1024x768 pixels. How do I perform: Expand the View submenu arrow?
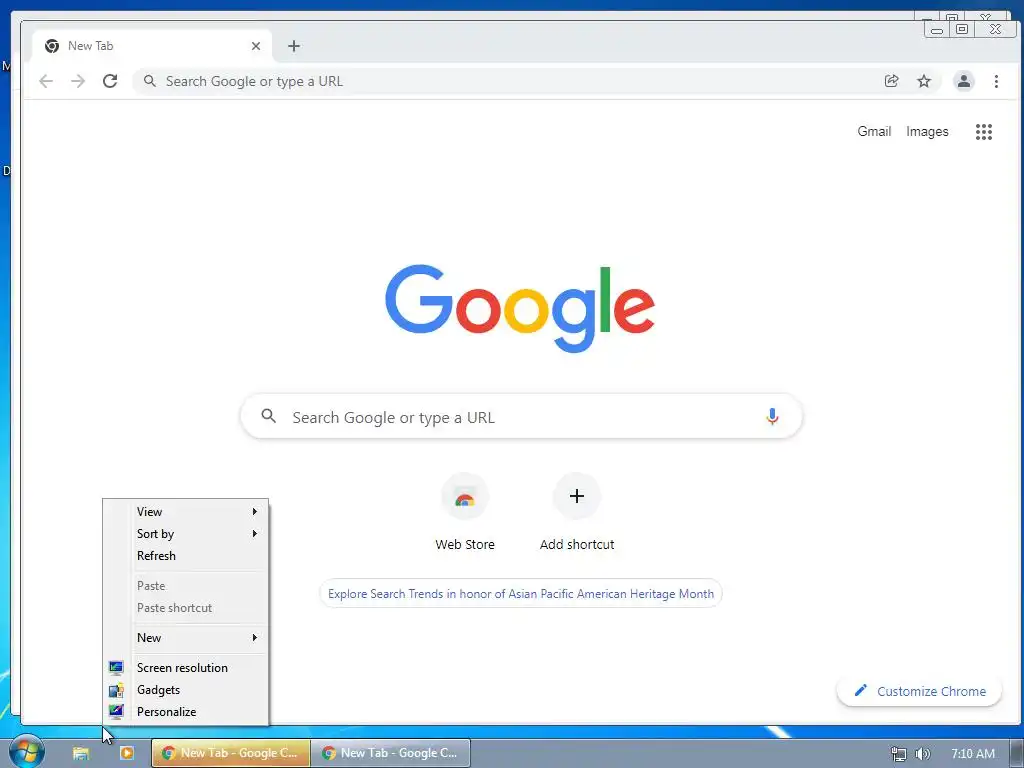click(255, 511)
